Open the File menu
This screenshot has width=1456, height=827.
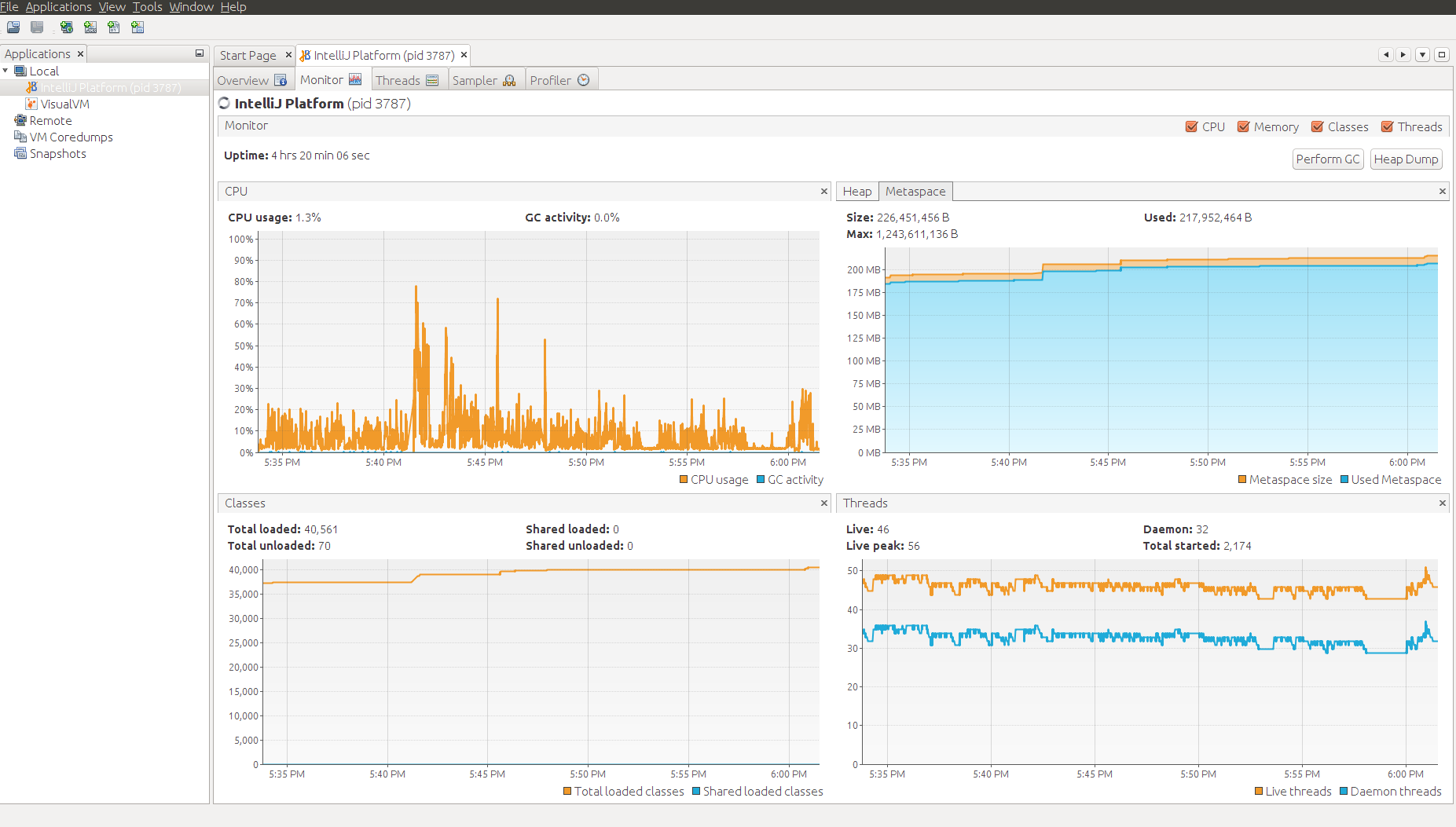pos(9,7)
